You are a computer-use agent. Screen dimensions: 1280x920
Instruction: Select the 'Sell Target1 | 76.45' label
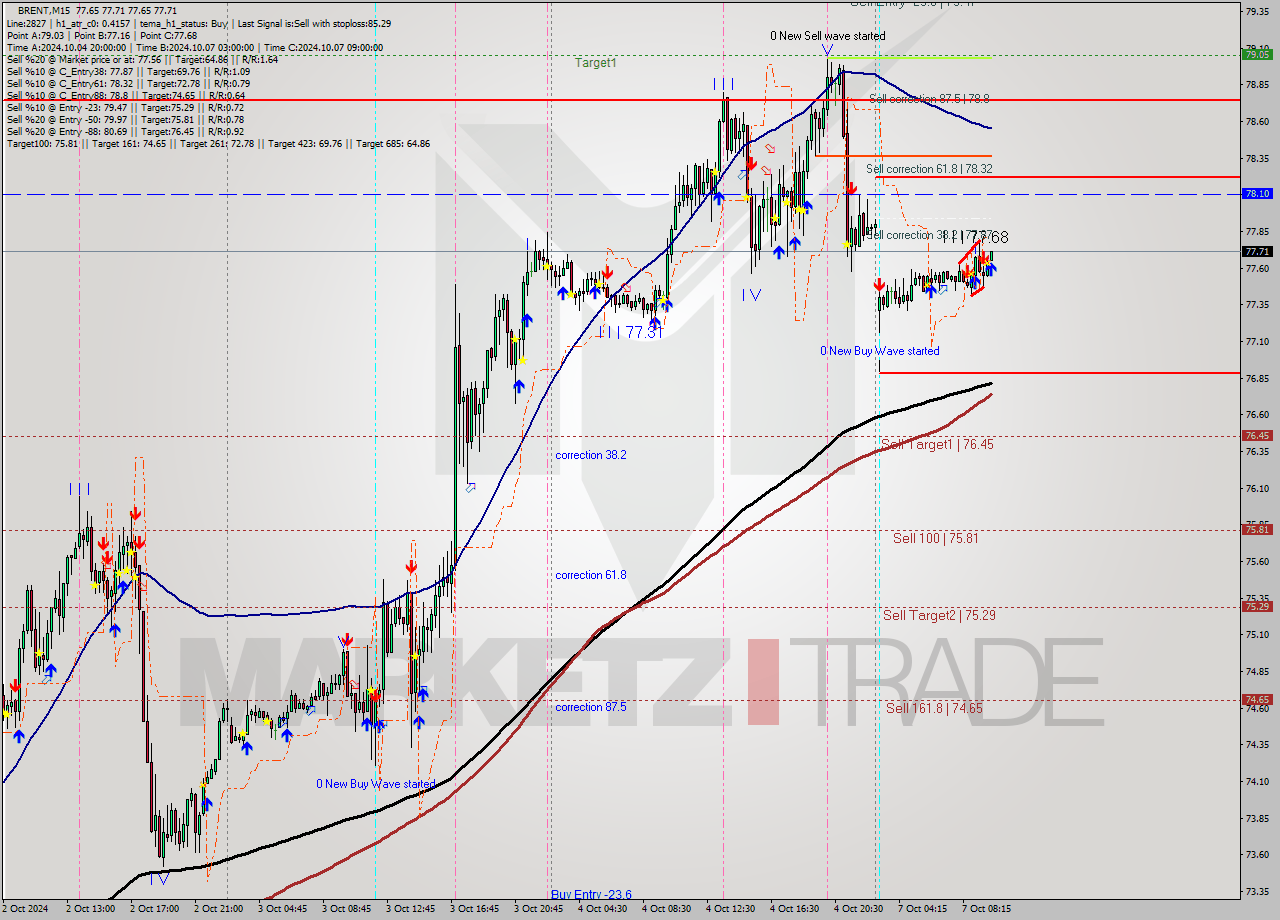pyautogui.click(x=937, y=444)
